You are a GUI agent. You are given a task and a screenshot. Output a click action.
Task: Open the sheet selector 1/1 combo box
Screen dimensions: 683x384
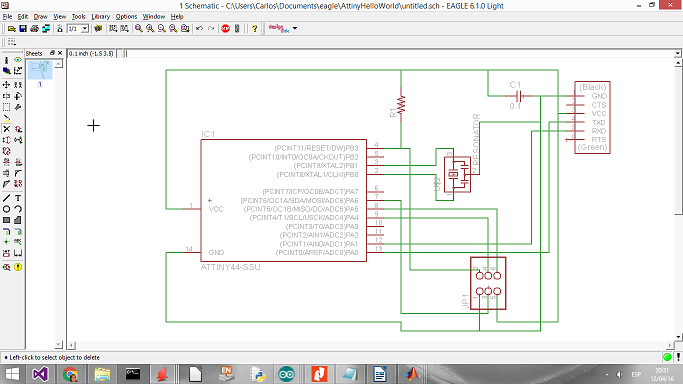click(x=78, y=28)
